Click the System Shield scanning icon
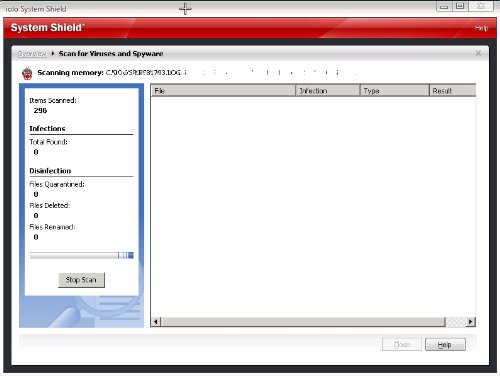Screen dimensions: 500x376 click(27, 73)
